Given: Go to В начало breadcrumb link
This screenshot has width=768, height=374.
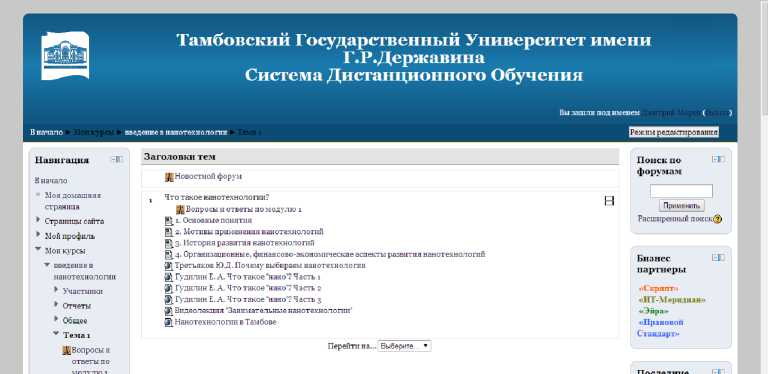Looking at the screenshot, I should (47, 133).
